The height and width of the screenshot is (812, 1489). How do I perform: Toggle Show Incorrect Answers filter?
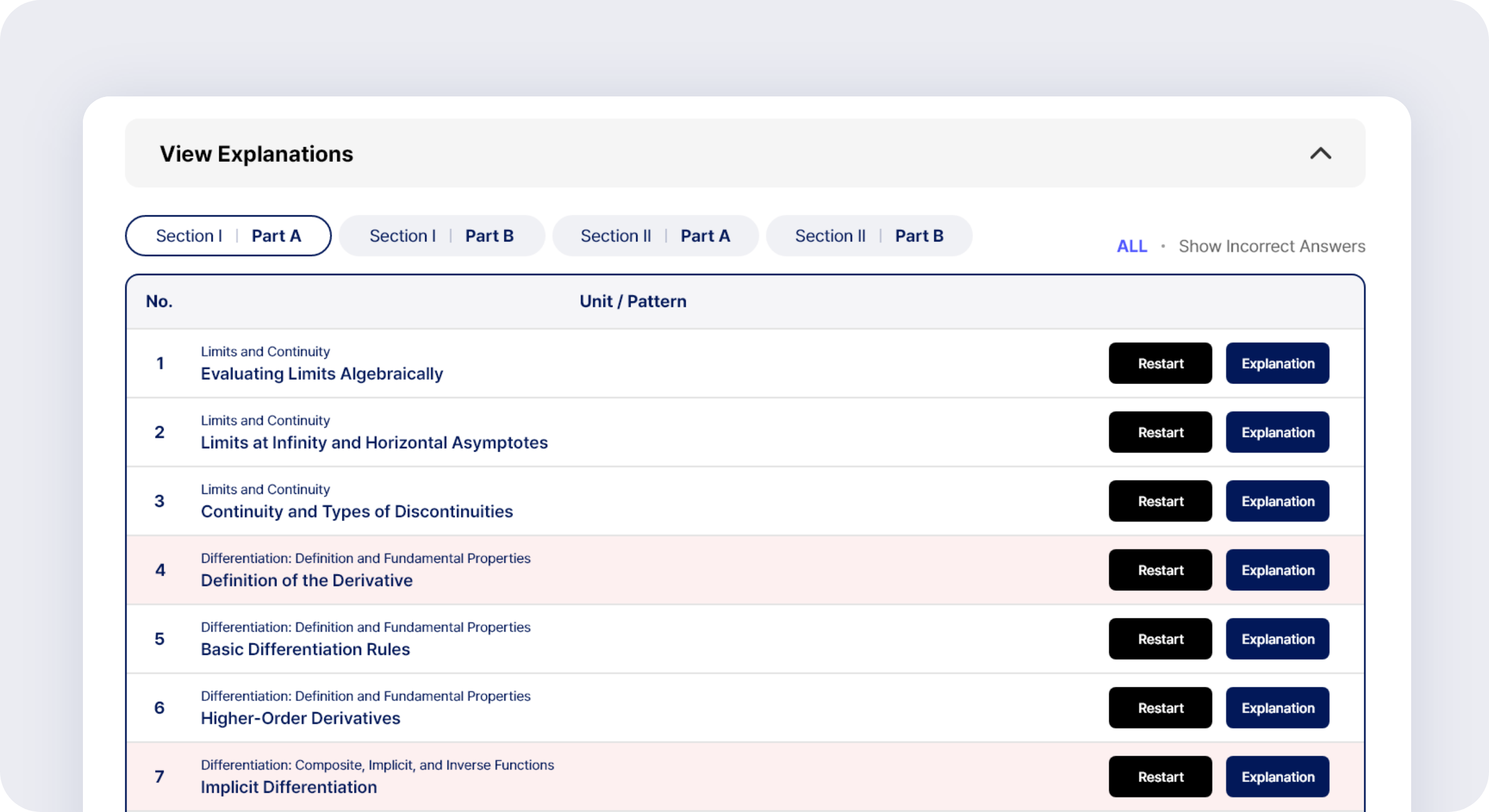pos(1272,246)
